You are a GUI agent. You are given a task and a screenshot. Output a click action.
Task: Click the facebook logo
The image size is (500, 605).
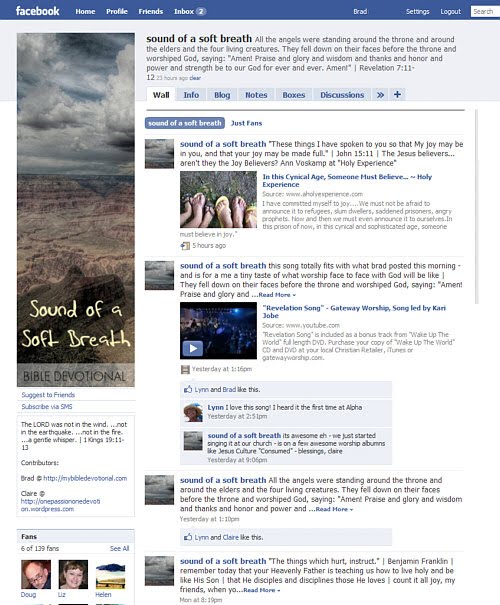click(37, 11)
